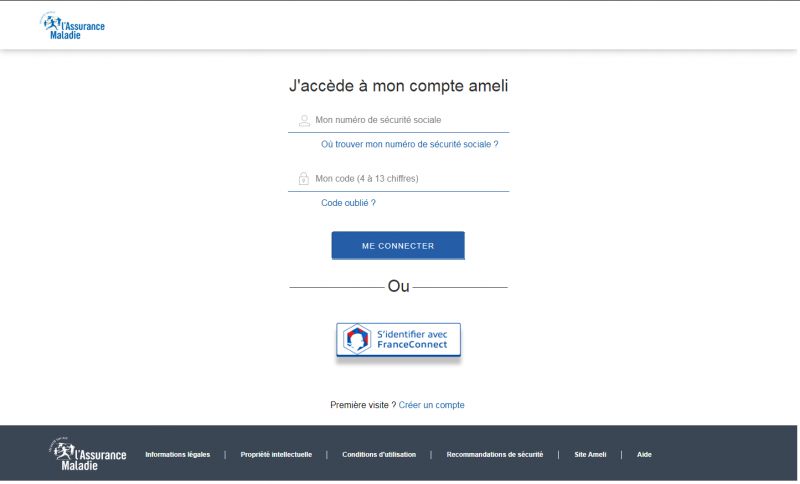The width and height of the screenshot is (800, 484).
Task: Open 'Propriété intellectuelle' in the footer
Action: [276, 454]
